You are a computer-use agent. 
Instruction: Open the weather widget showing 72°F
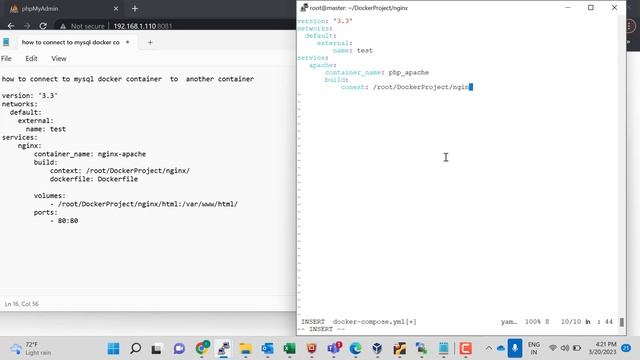tap(31, 349)
